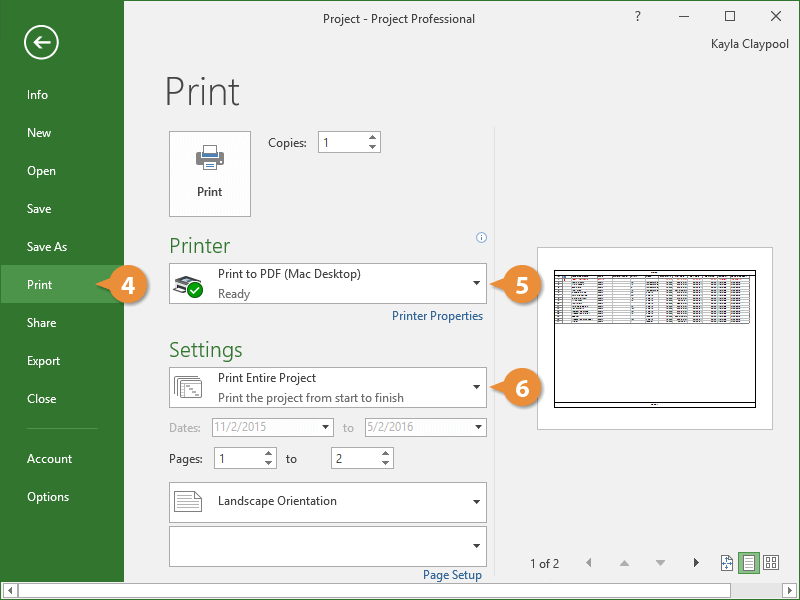Image resolution: width=800 pixels, height=600 pixels.
Task: Open Landscape Orientation dropdown
Action: coord(476,502)
